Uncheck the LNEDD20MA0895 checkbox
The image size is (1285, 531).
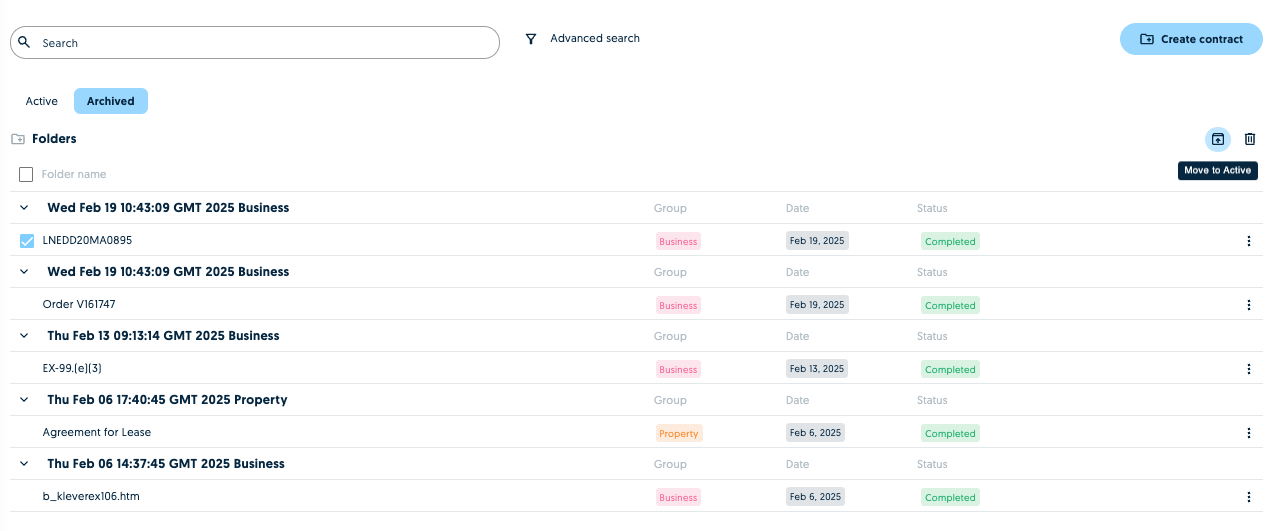point(27,241)
